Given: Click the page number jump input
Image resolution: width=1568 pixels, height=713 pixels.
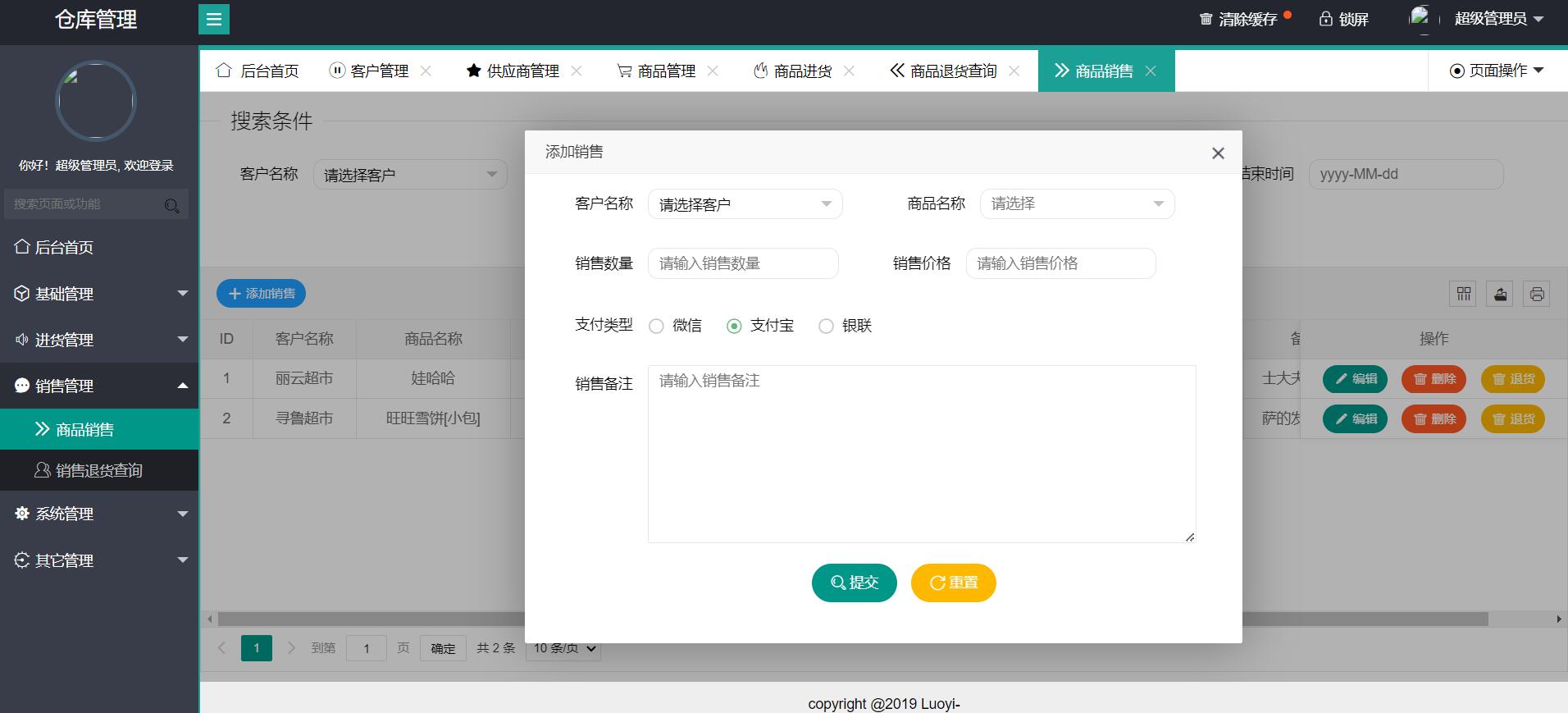Looking at the screenshot, I should 366,648.
